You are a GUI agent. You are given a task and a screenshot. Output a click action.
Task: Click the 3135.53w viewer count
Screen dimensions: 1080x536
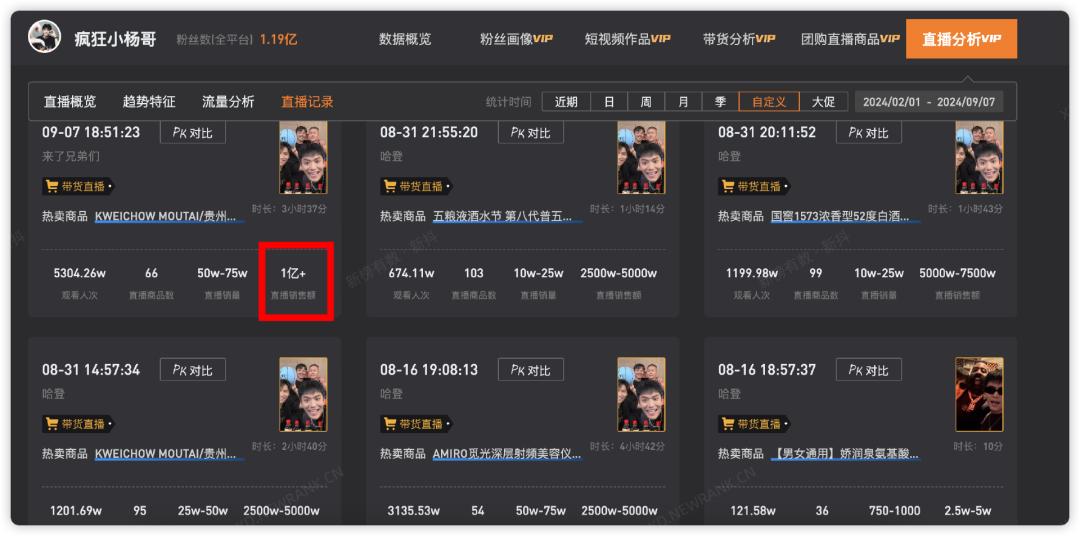click(x=414, y=511)
